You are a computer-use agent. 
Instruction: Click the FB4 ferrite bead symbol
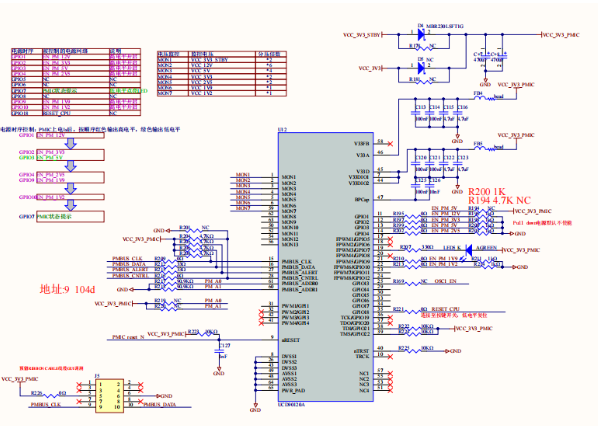click(484, 98)
